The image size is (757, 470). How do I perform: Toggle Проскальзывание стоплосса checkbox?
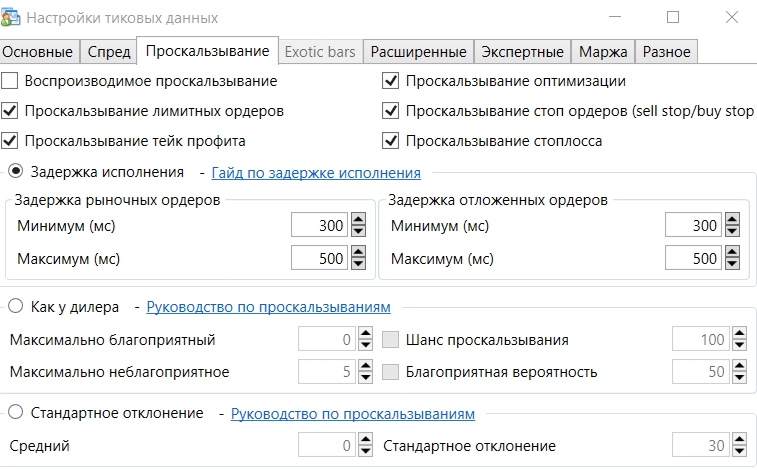coord(390,141)
